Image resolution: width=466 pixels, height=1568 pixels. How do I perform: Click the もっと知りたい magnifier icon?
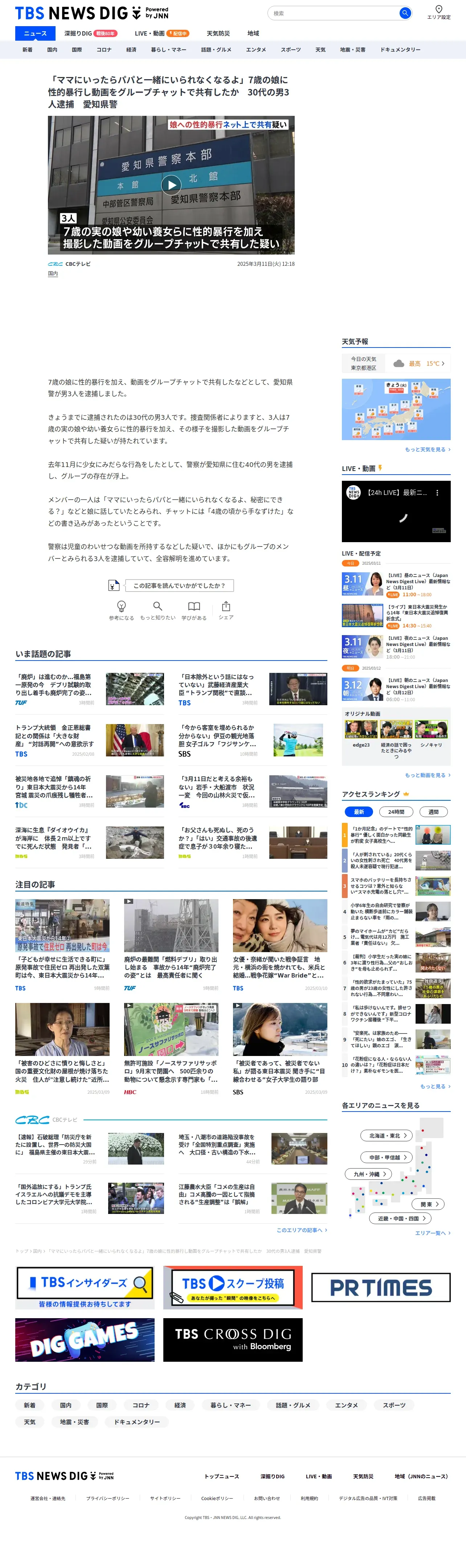[x=158, y=606]
